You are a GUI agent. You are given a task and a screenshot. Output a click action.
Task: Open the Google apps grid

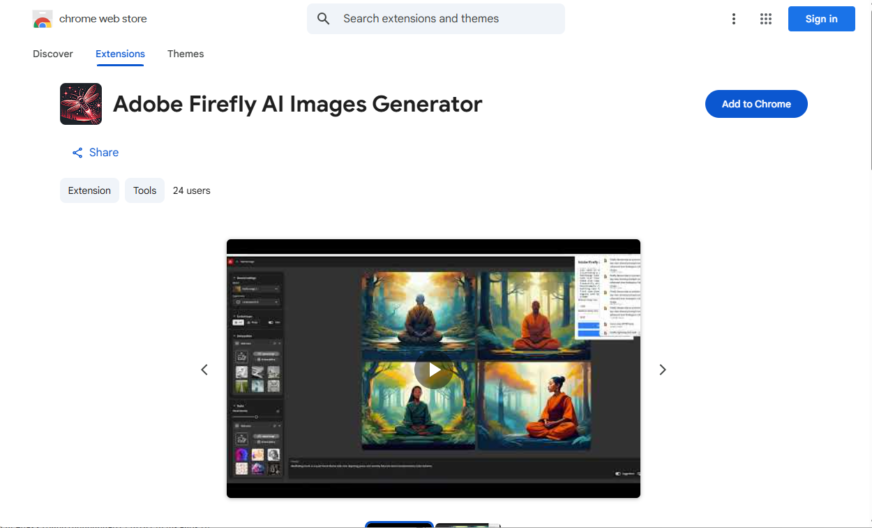(766, 19)
